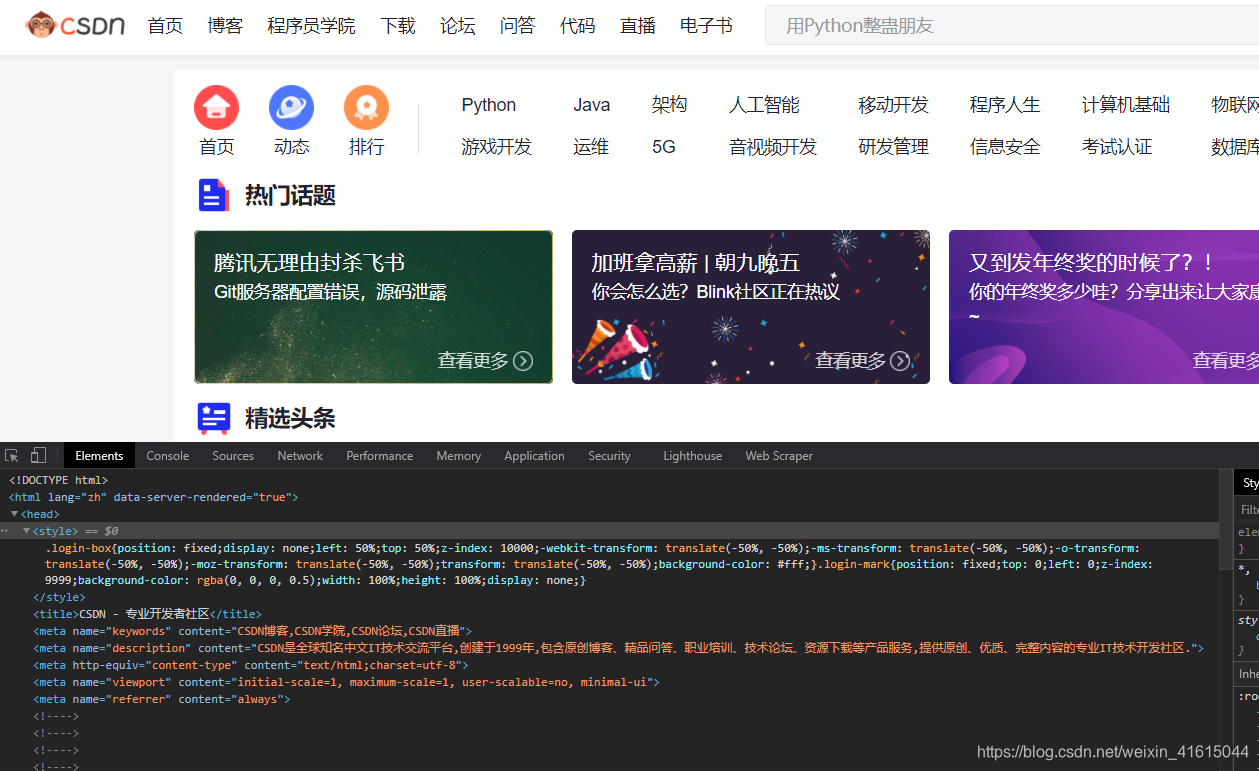The width and height of the screenshot is (1259, 771).
Task: Open 下载 in top navigation
Action: click(397, 26)
